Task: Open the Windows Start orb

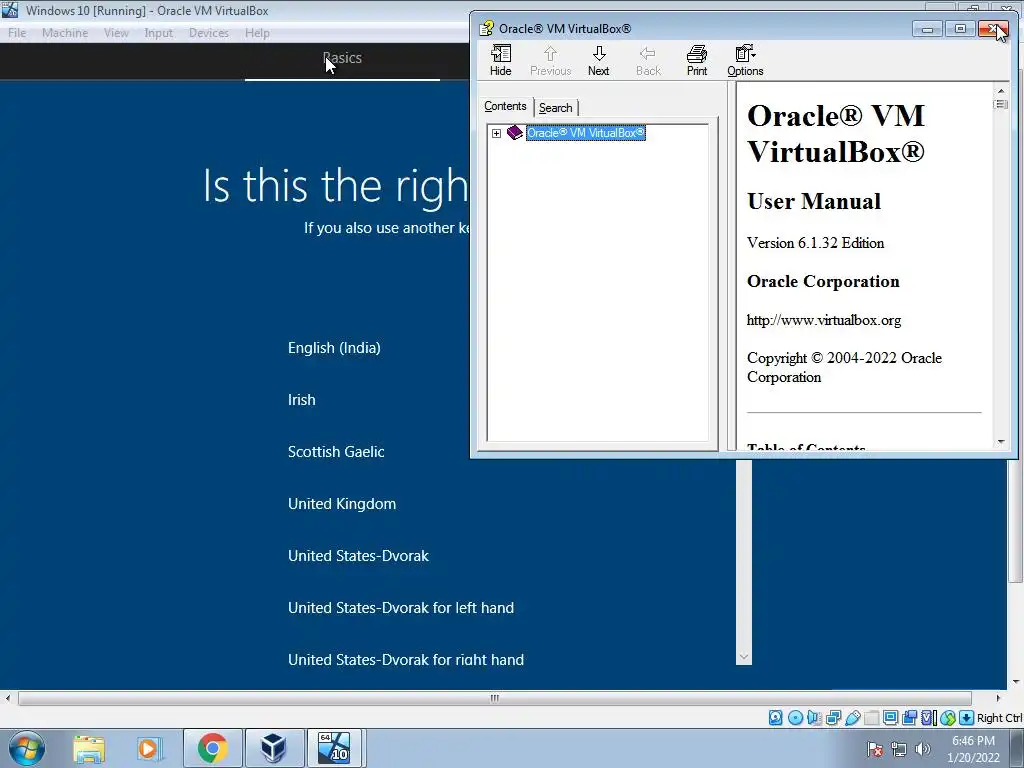Action: [27, 748]
